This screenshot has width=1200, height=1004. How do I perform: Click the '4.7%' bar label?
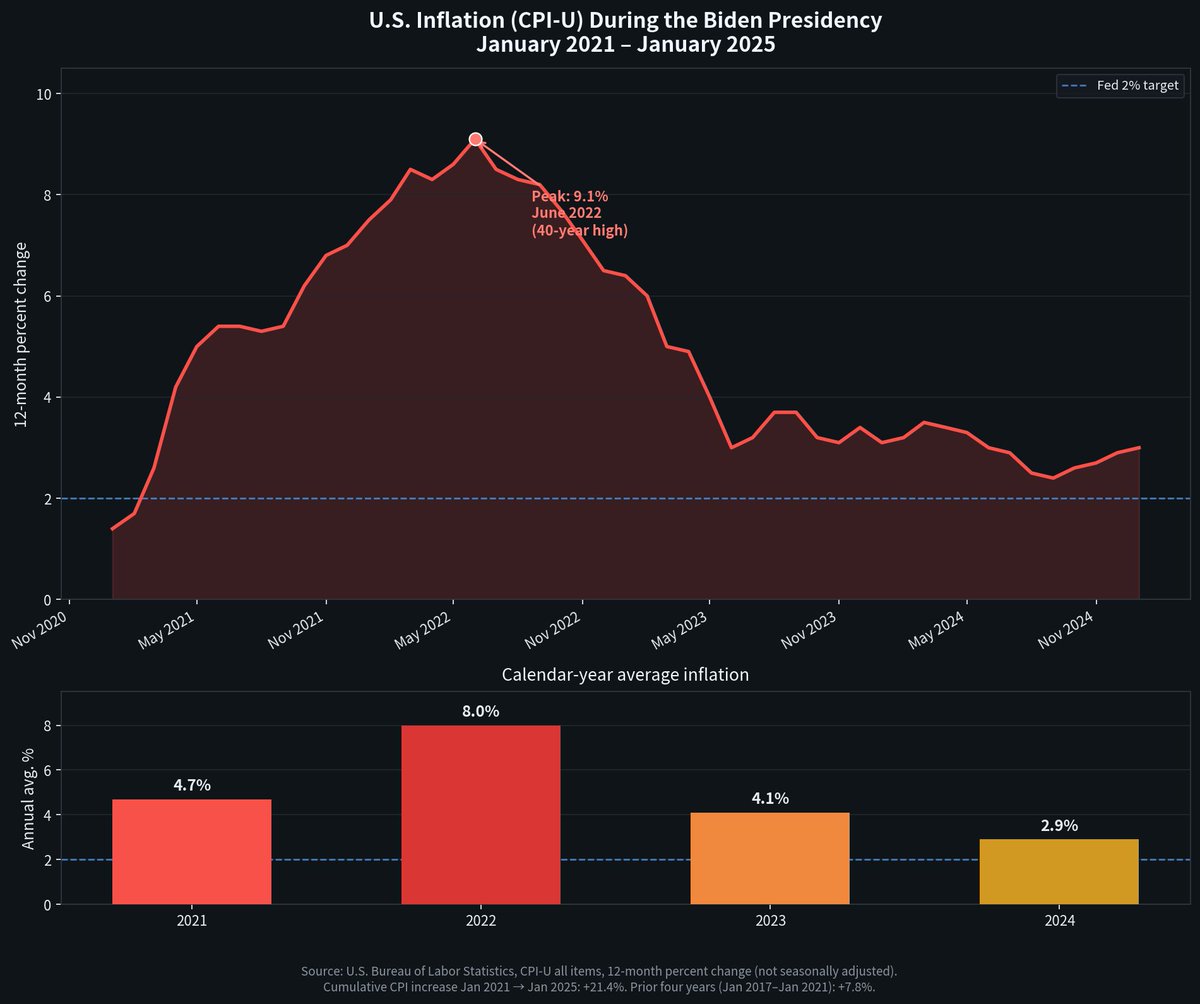(191, 785)
